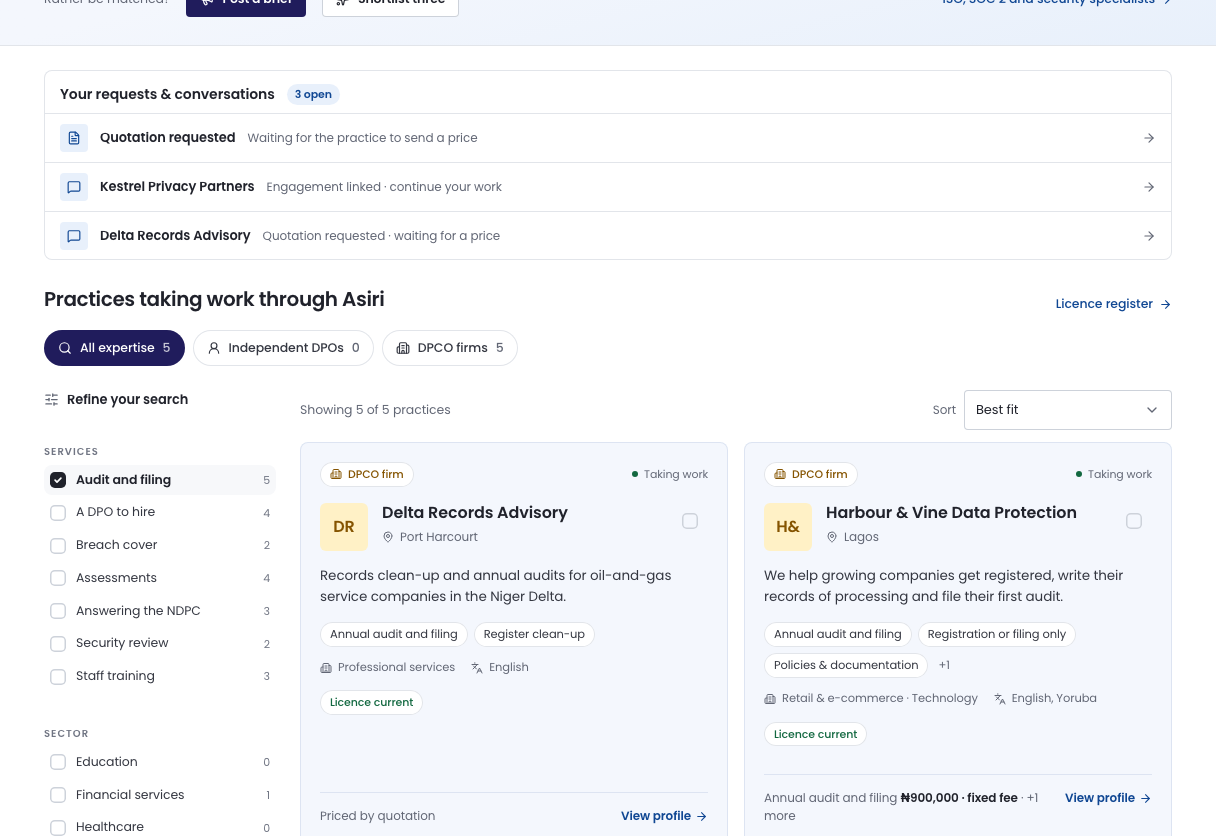The image size is (1216, 836).
Task: Click Annual audit and filing tag on Delta card
Action: pyautogui.click(x=394, y=634)
